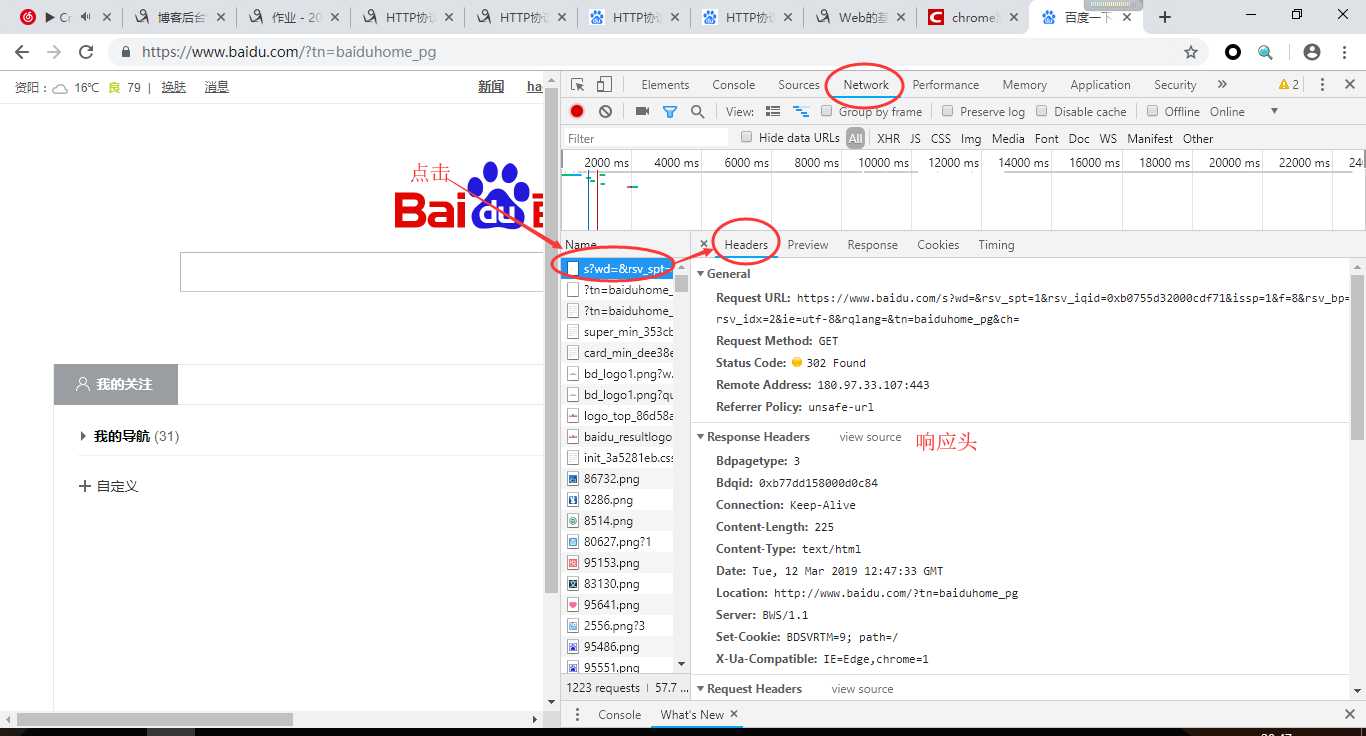Collapse the Response Headers section
The height and width of the screenshot is (736, 1366).
click(701, 437)
